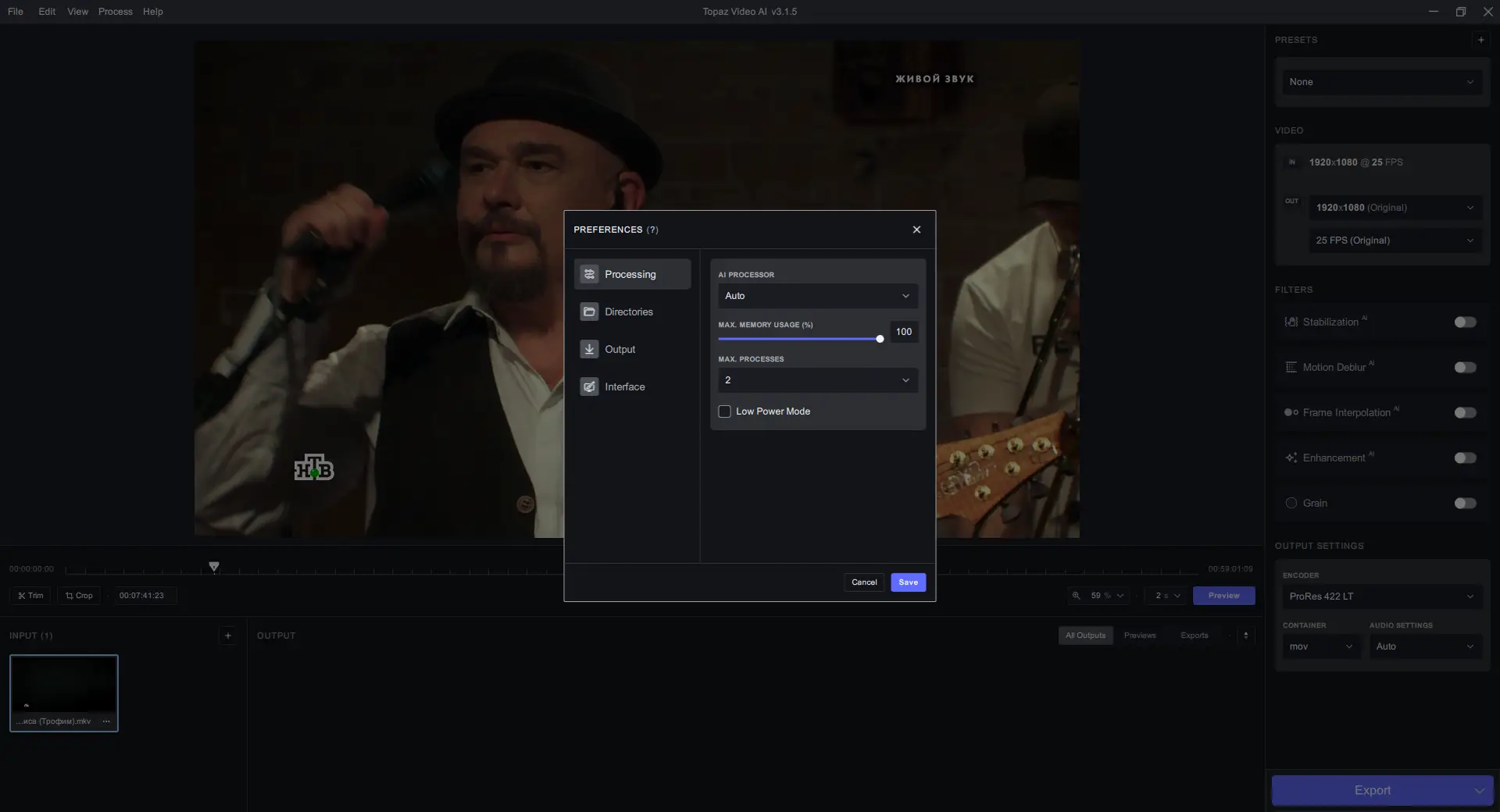Switch to the Exports tab
This screenshot has height=812, width=1500.
pyautogui.click(x=1195, y=636)
